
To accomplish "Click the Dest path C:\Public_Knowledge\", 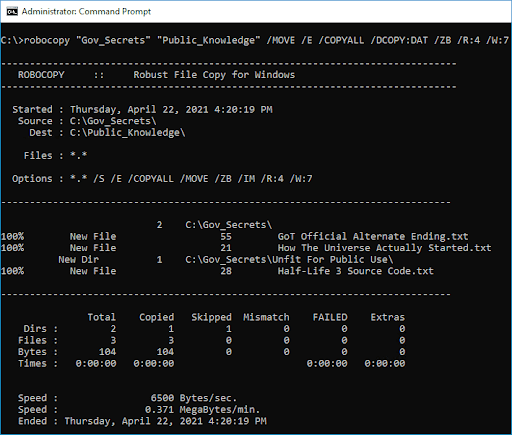I will 127,133.
